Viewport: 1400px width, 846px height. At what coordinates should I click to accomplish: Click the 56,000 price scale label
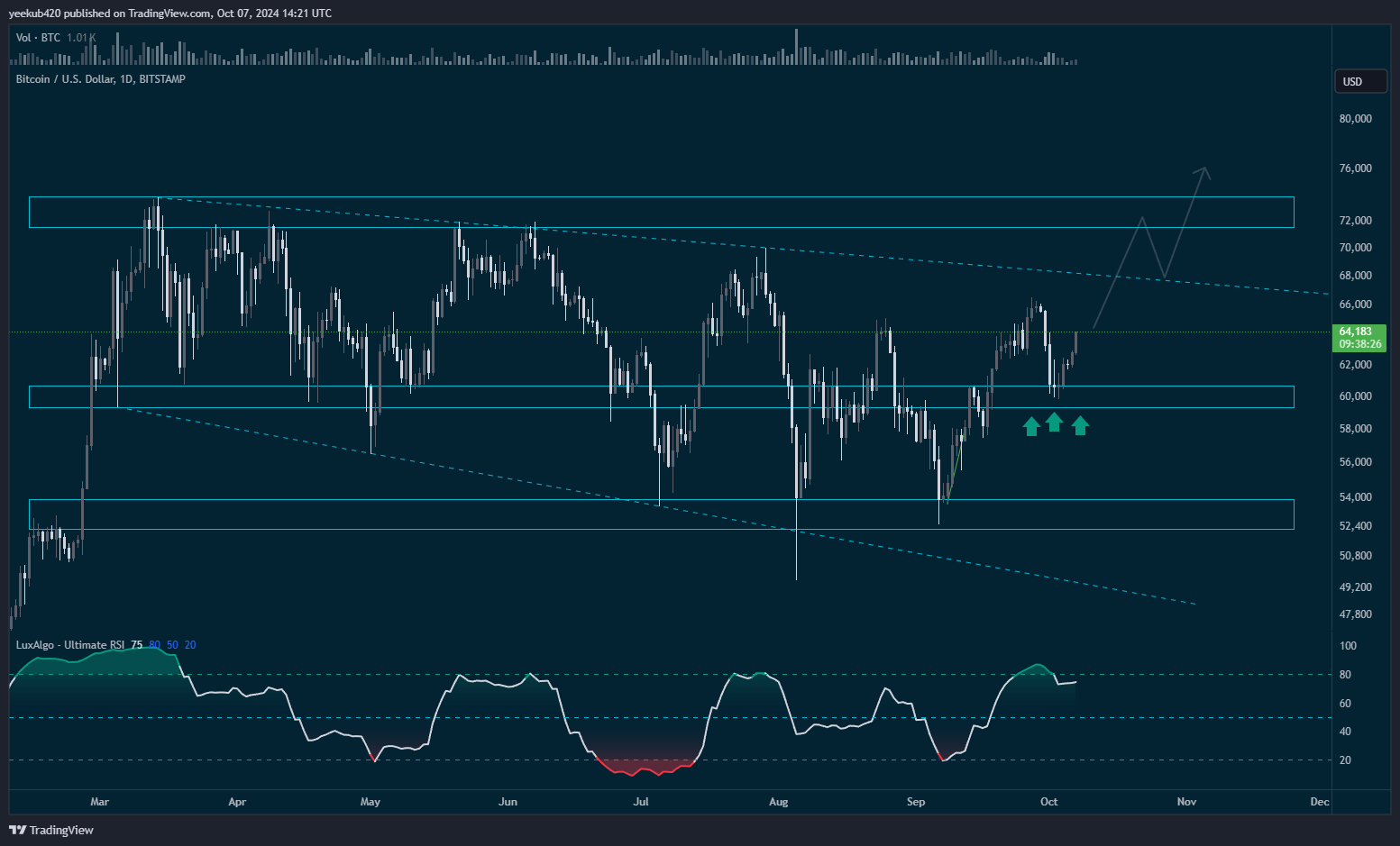point(1355,462)
